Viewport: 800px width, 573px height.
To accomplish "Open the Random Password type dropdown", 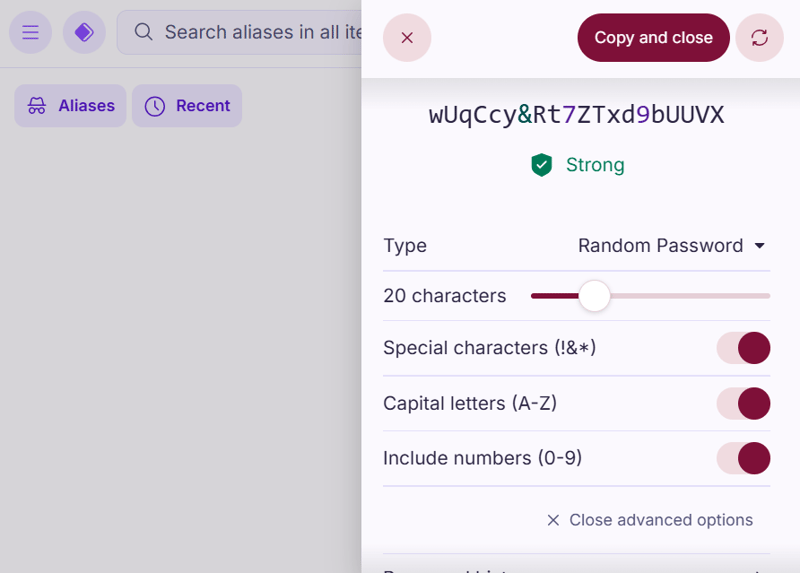I will 661,246.
